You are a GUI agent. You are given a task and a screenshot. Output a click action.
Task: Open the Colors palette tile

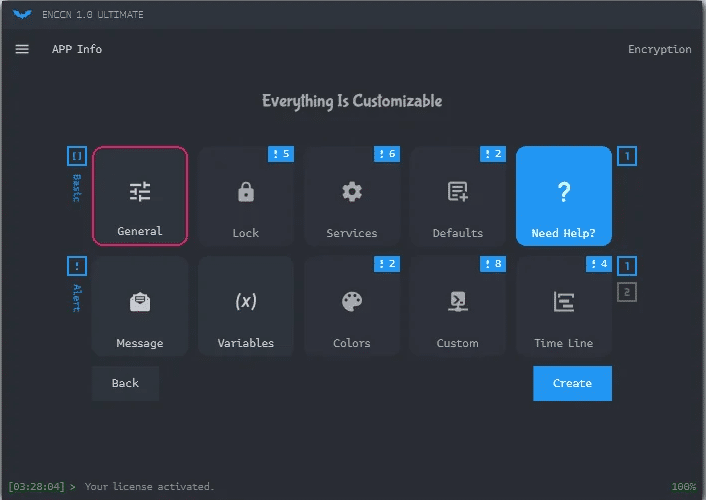(x=352, y=306)
